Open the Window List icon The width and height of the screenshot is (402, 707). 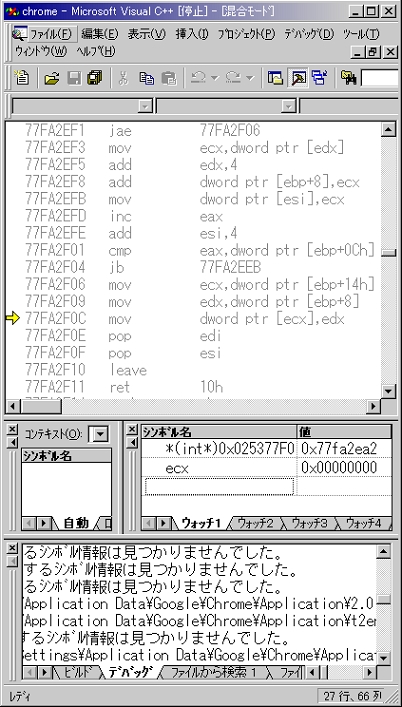[320, 78]
